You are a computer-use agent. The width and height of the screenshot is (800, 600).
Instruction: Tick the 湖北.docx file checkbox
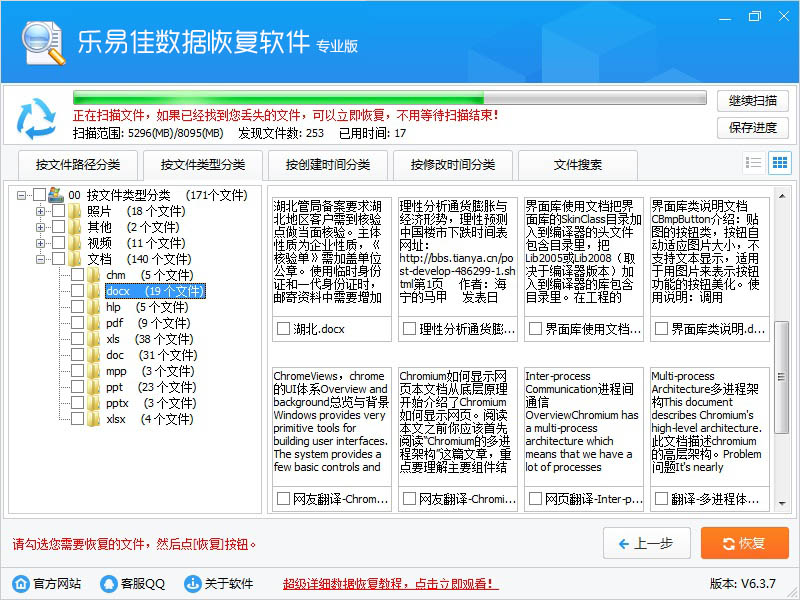tap(284, 328)
